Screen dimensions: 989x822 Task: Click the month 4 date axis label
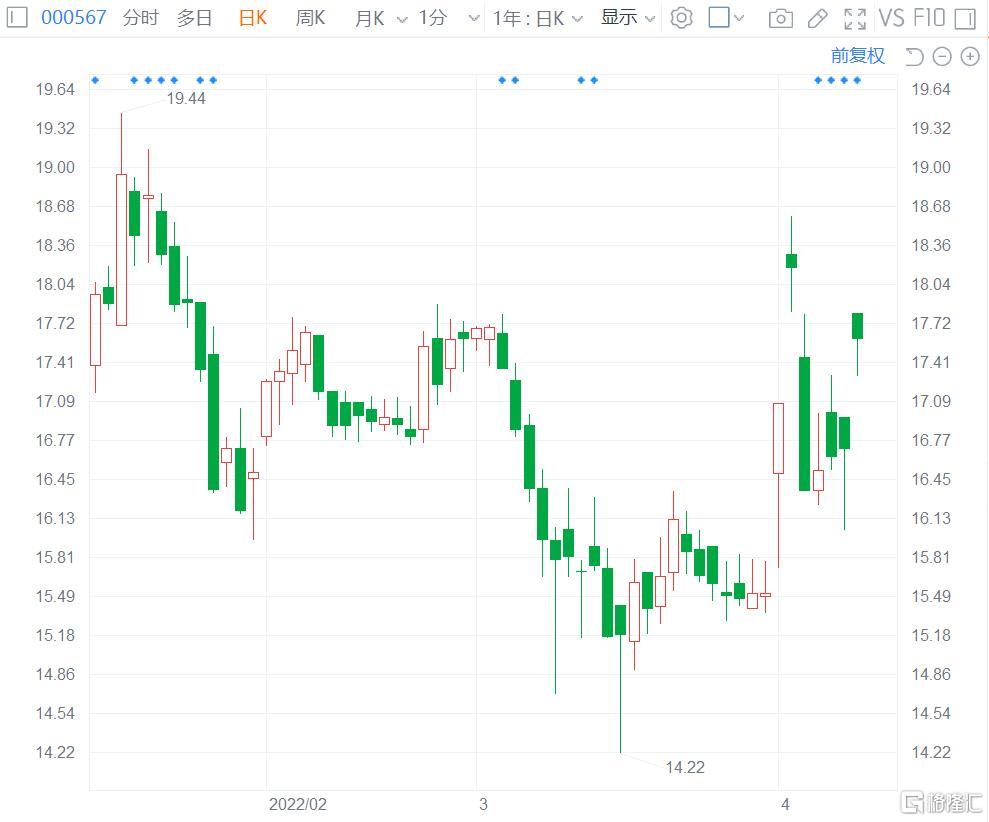point(785,804)
